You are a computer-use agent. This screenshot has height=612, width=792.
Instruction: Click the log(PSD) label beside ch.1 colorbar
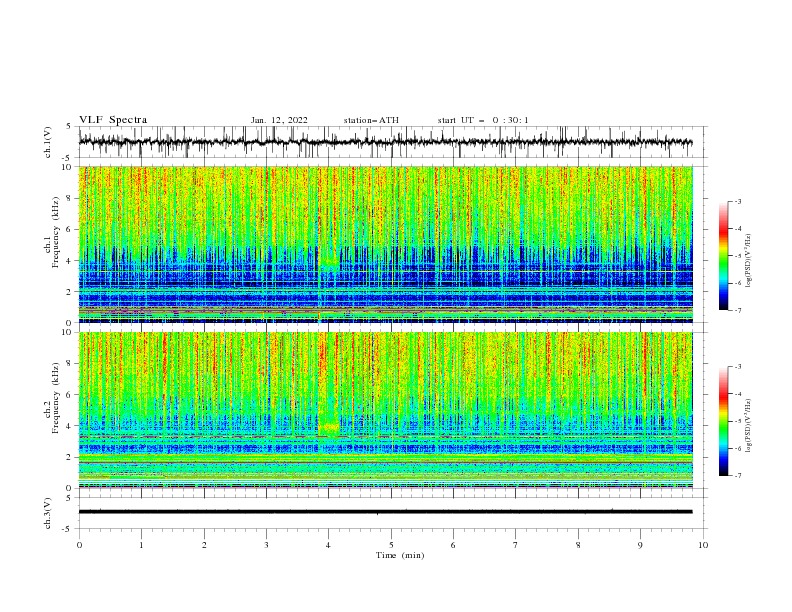point(748,261)
